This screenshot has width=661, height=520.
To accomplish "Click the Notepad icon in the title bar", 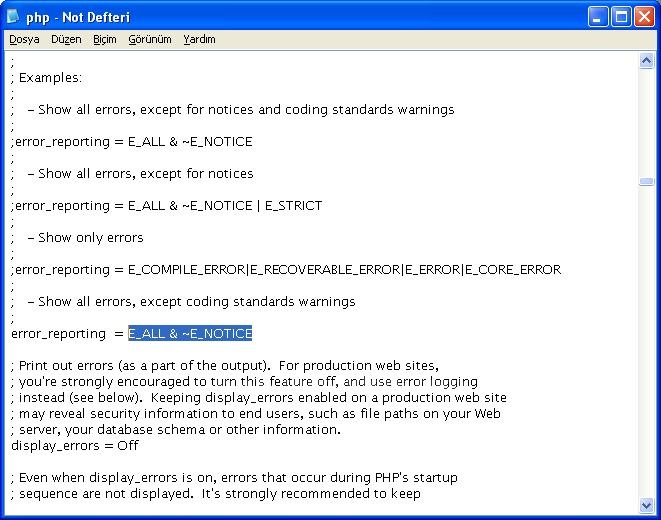I will pyautogui.click(x=13, y=16).
